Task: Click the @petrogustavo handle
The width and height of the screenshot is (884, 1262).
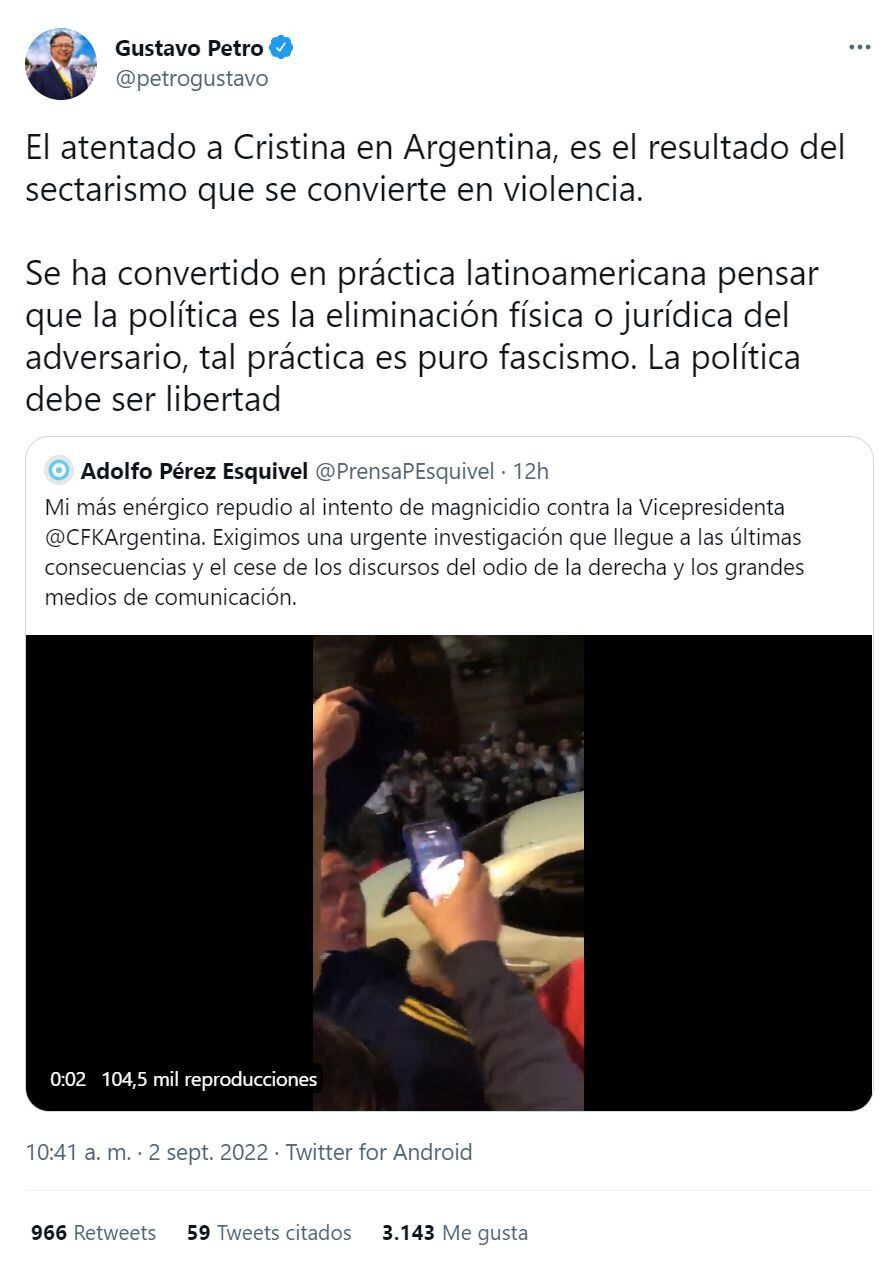Action: point(191,79)
